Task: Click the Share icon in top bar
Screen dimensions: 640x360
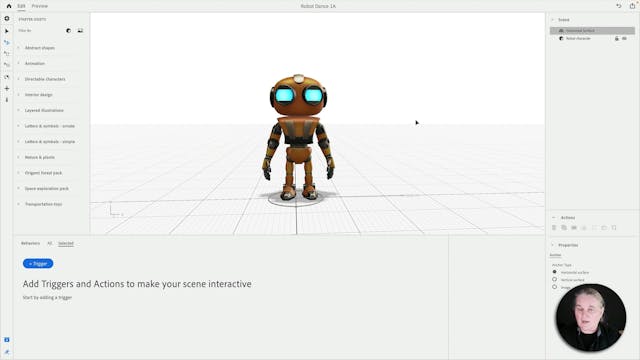Action: pos(632,6)
